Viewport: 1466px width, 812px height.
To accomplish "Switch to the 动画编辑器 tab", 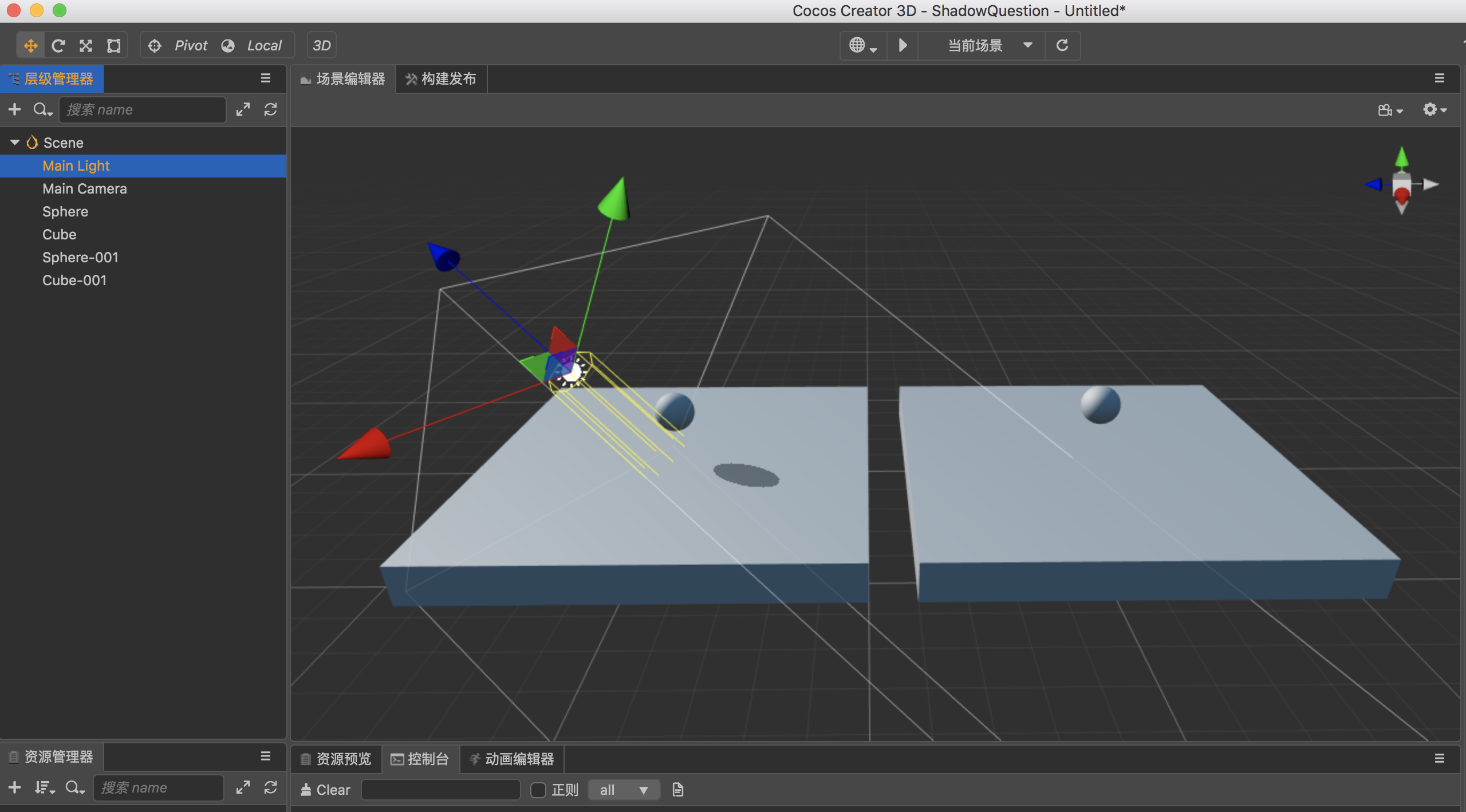I will pos(512,759).
